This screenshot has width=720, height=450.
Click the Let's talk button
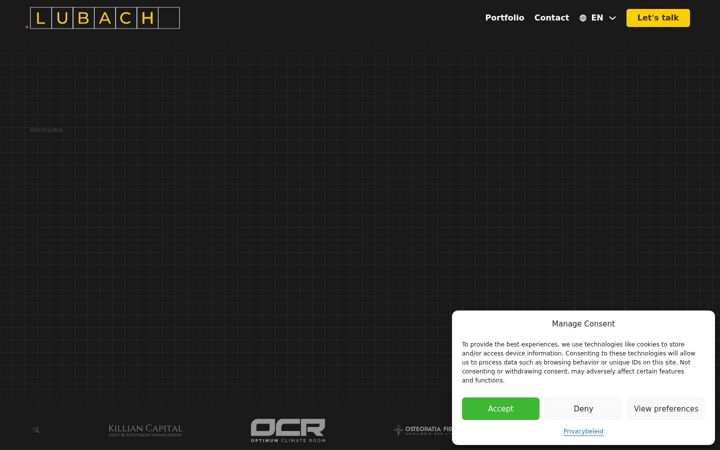click(x=658, y=18)
